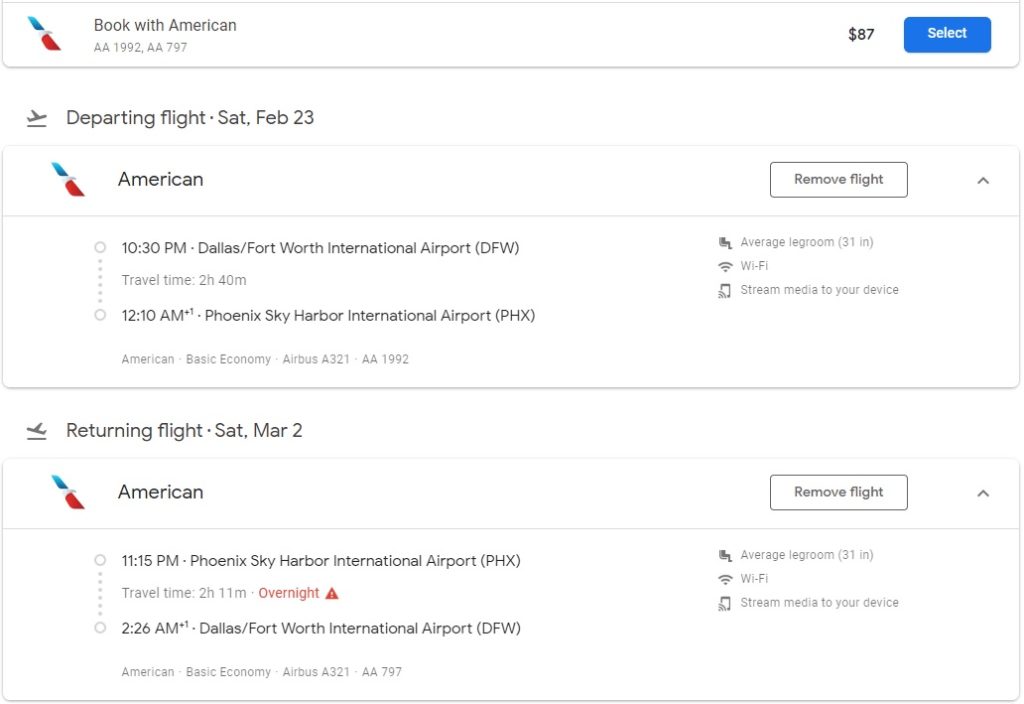Collapse the departing flight details chevron
This screenshot has height=704, width=1024.
click(983, 181)
